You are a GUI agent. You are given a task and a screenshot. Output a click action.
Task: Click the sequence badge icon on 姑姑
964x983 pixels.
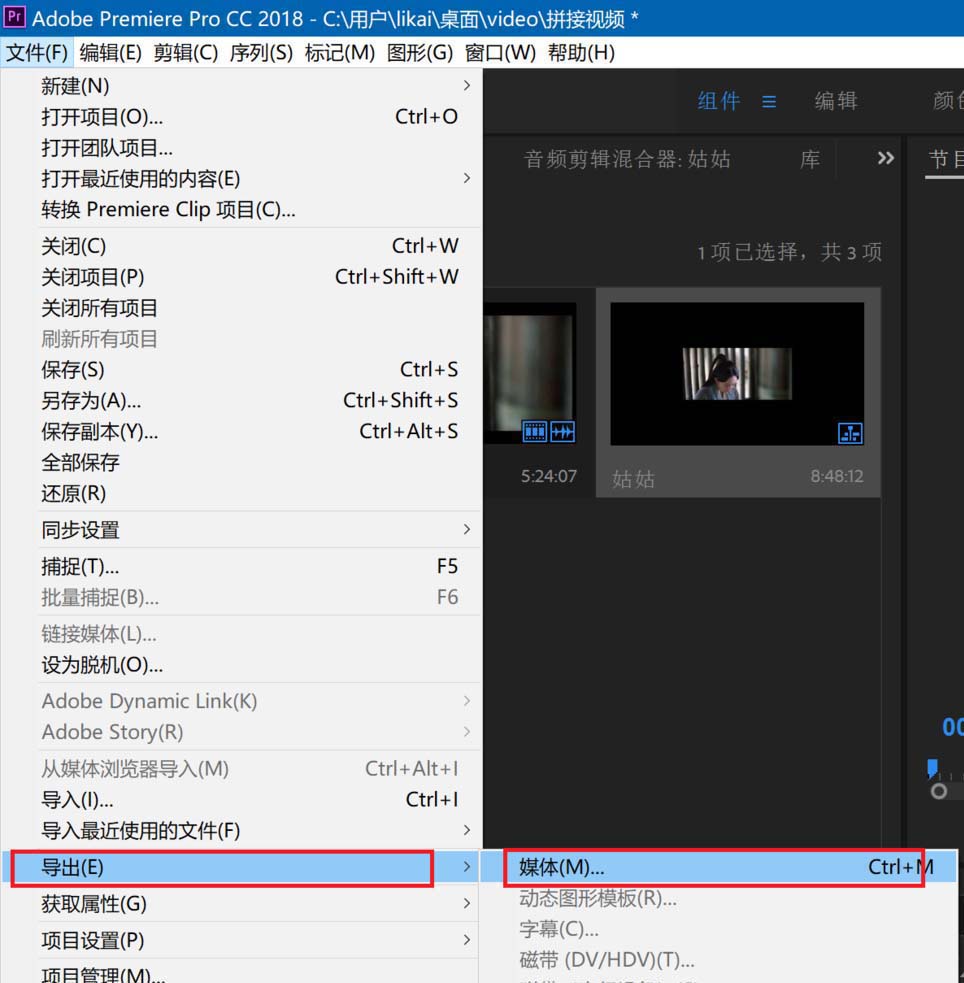point(850,433)
